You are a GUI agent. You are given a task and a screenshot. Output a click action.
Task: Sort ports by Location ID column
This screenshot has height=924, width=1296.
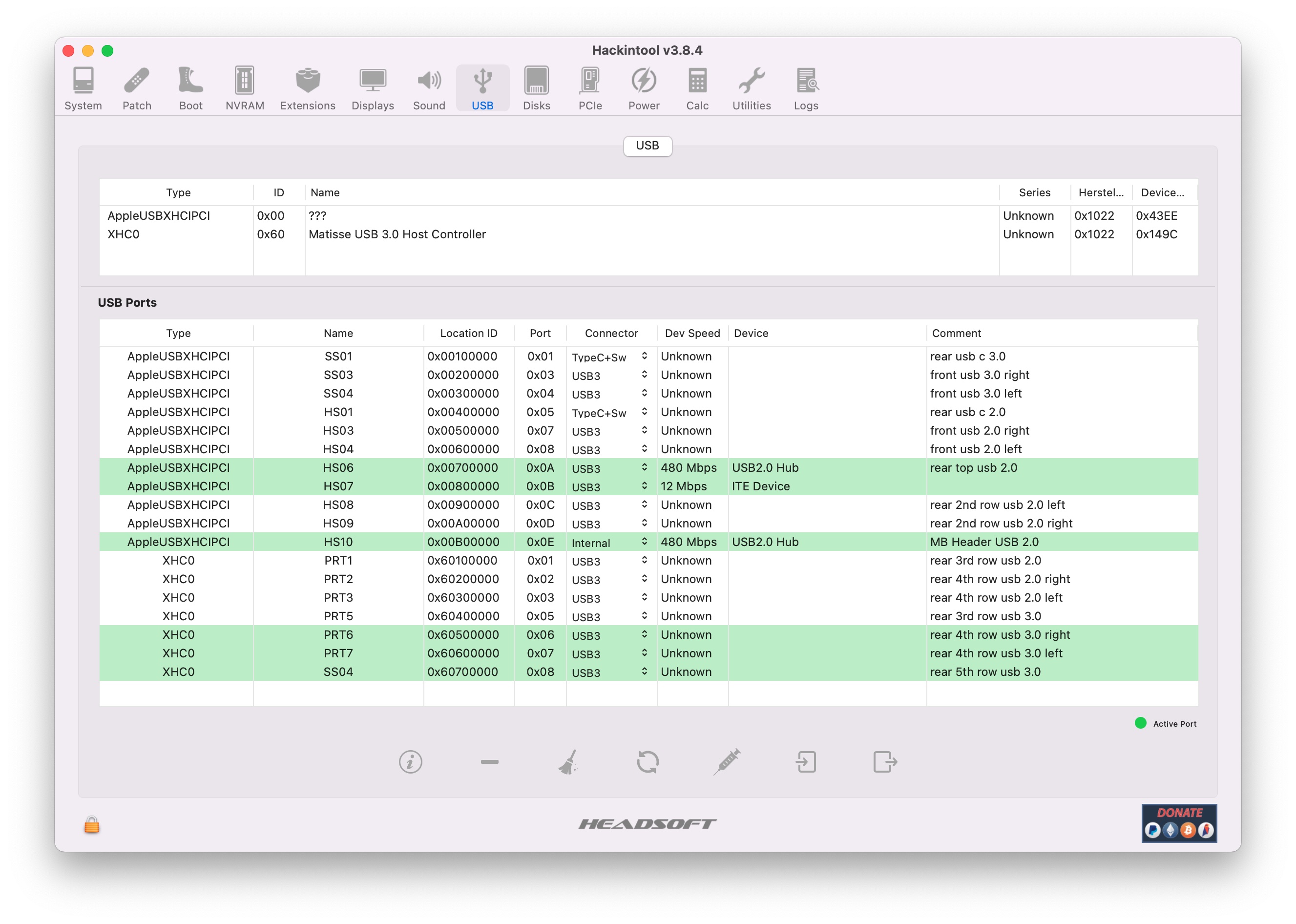pyautogui.click(x=468, y=334)
